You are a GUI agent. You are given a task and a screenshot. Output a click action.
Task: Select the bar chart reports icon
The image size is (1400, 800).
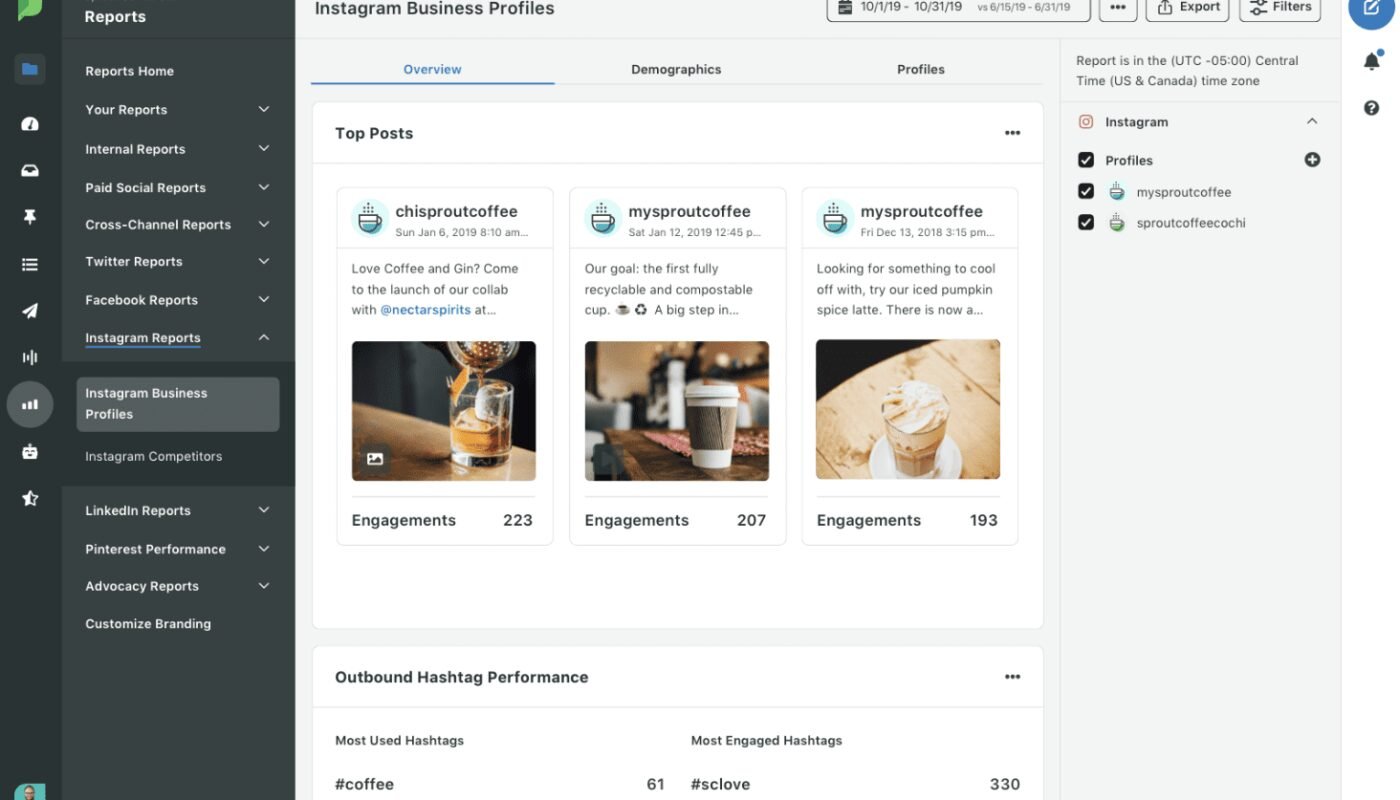[30, 405]
